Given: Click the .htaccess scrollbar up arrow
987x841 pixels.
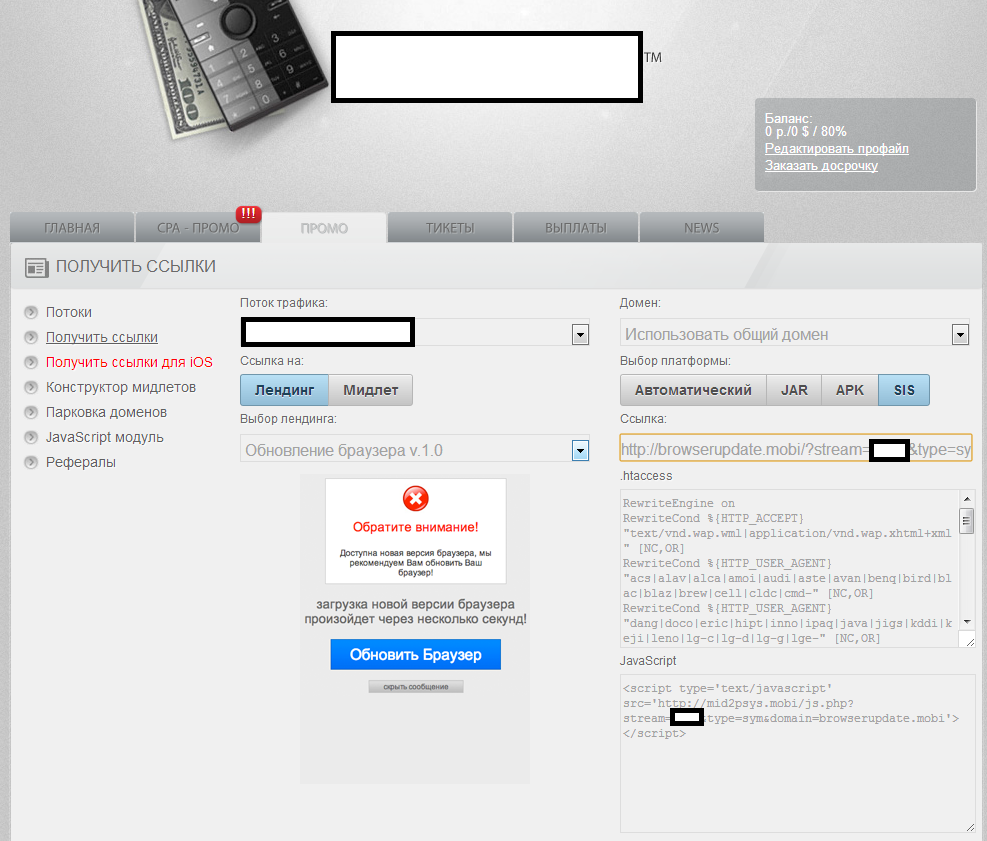Looking at the screenshot, I should 967,499.
